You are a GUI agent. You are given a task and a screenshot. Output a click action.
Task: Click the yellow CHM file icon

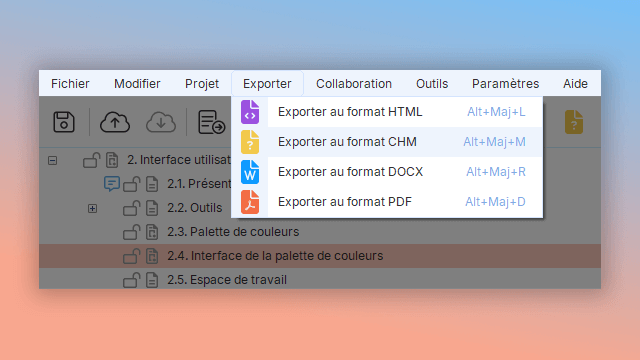point(250,142)
